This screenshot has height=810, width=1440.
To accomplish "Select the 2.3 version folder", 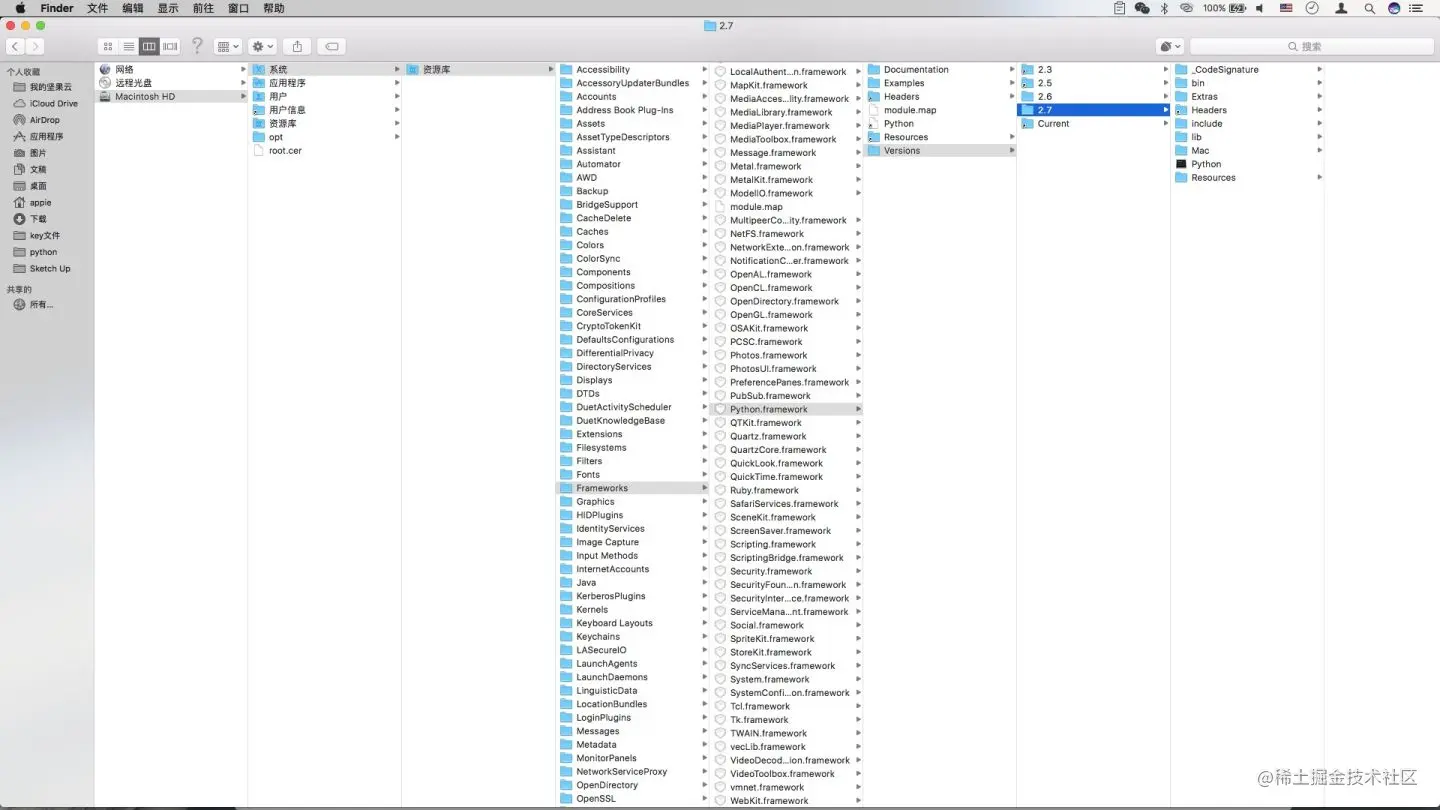I will coord(1094,70).
